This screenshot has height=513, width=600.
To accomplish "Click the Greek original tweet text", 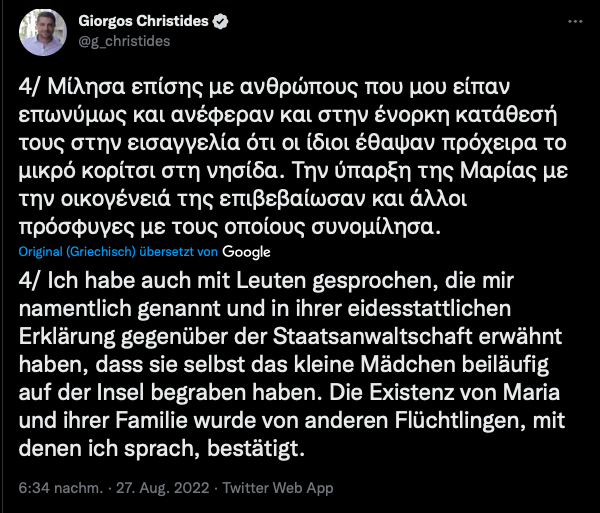I will (293, 156).
